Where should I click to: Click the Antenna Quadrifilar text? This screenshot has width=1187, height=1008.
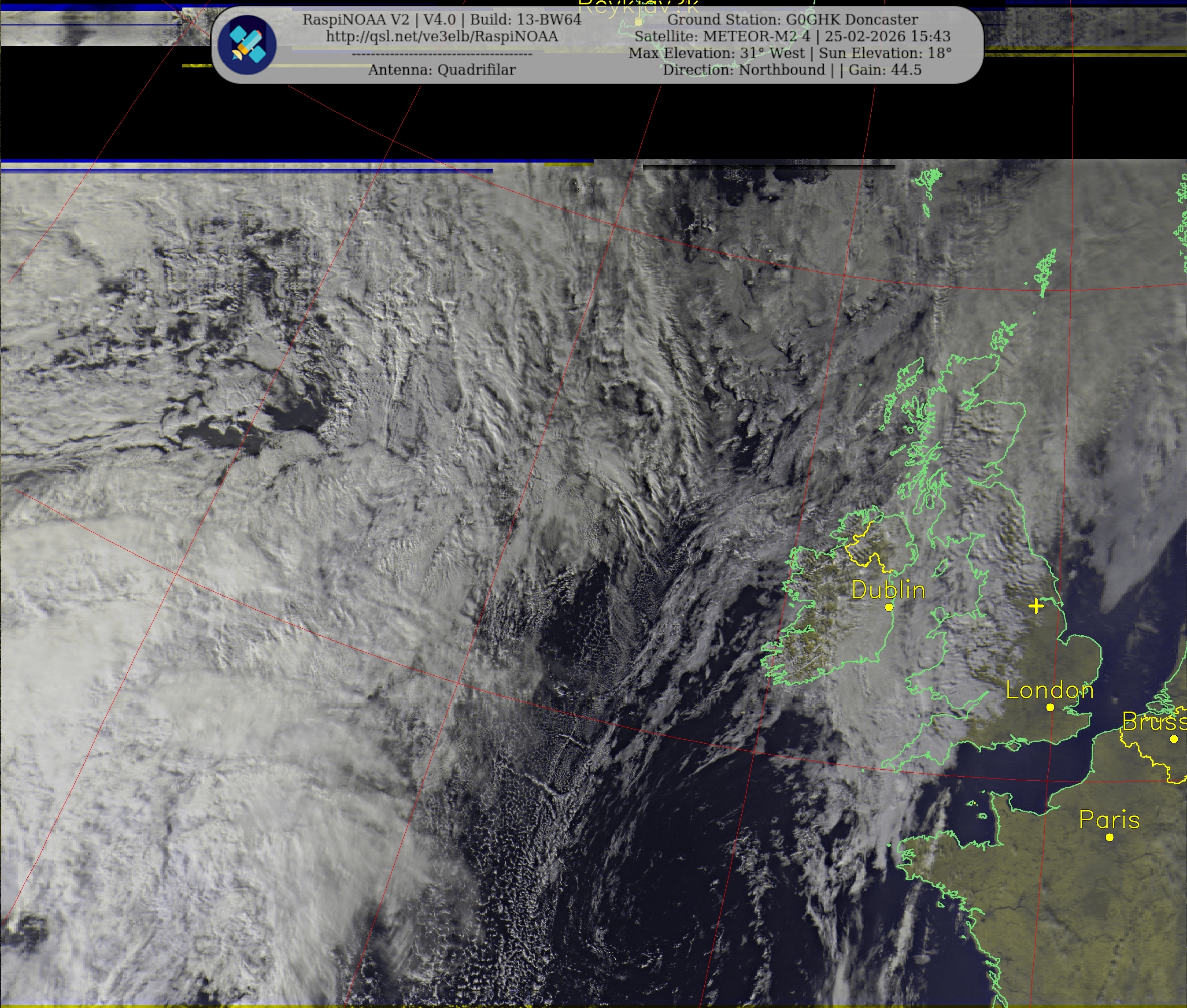click(442, 70)
